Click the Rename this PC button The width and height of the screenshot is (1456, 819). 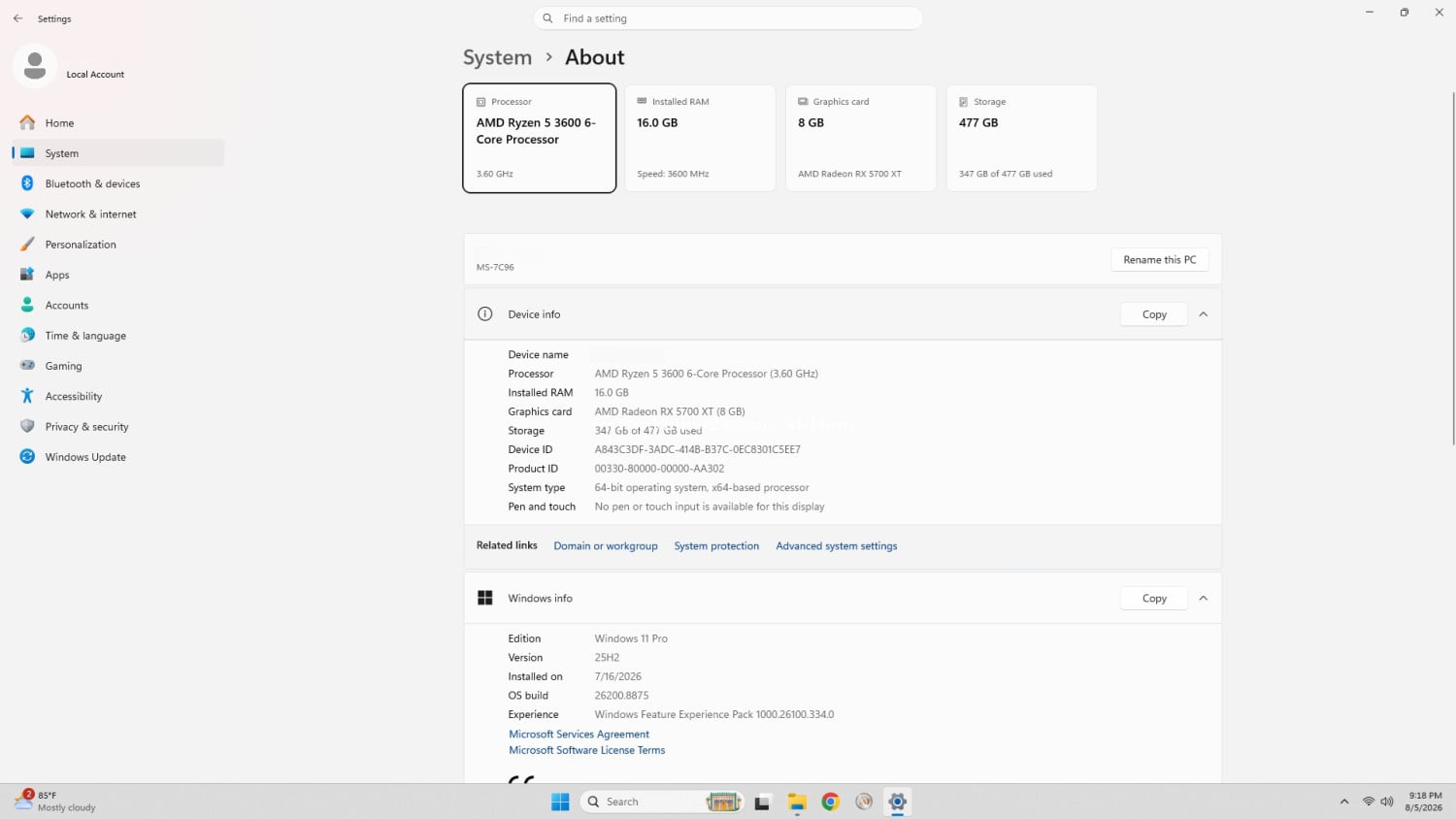tap(1160, 260)
